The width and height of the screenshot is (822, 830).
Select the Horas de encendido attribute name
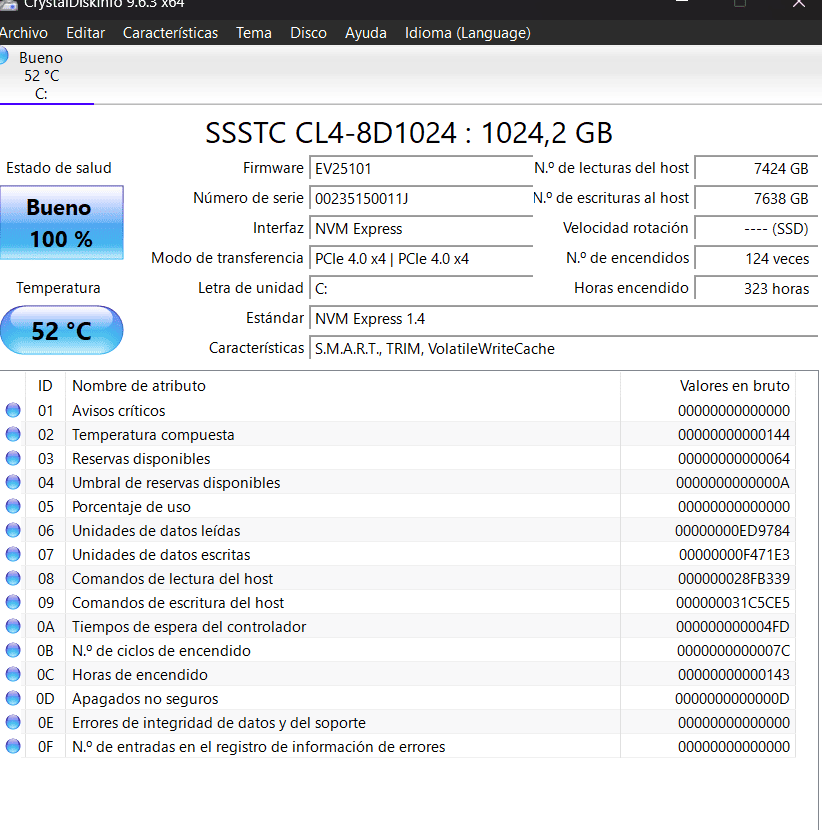tap(140, 674)
